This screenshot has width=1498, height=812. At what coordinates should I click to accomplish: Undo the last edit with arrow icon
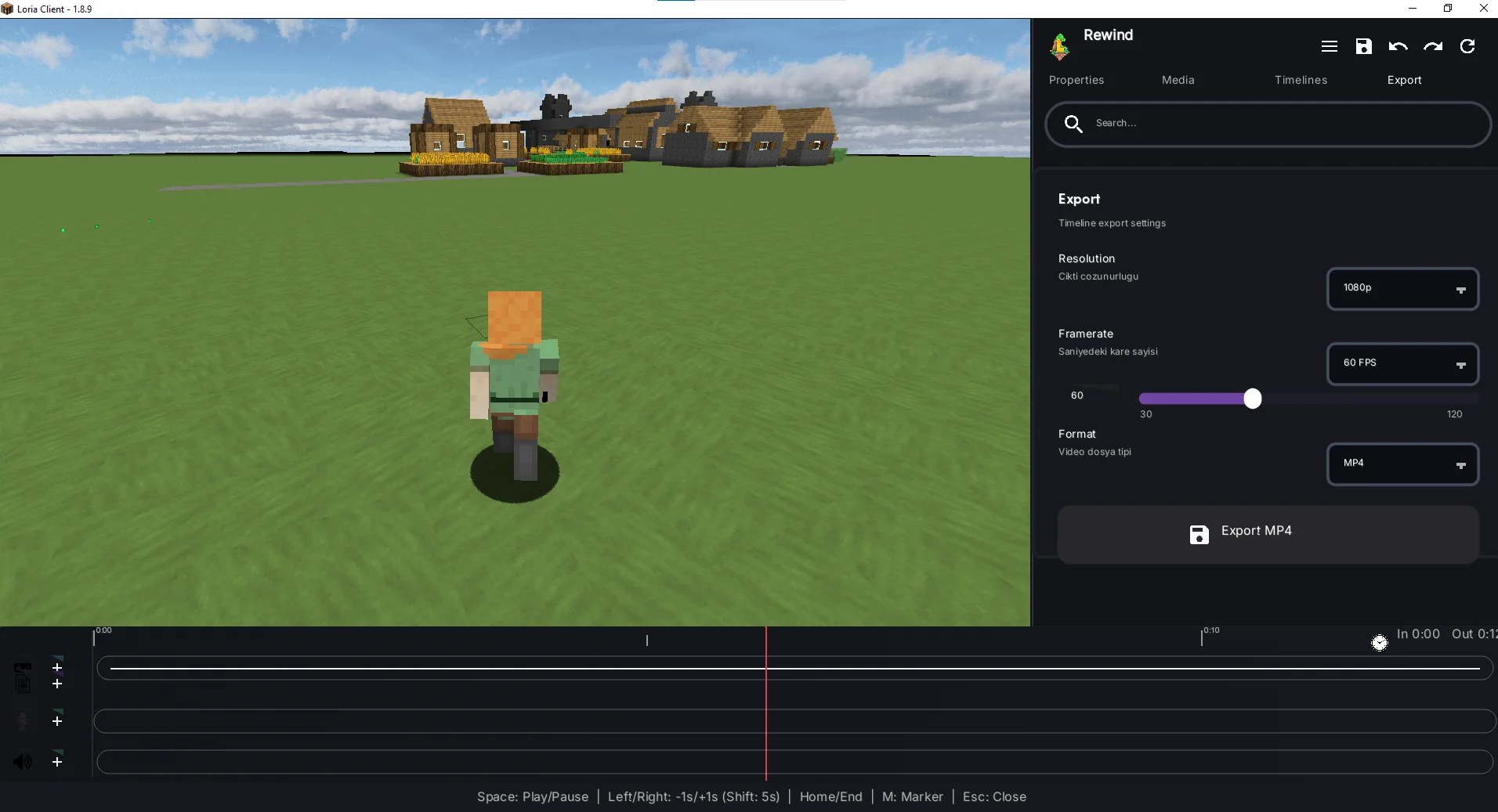click(x=1398, y=46)
